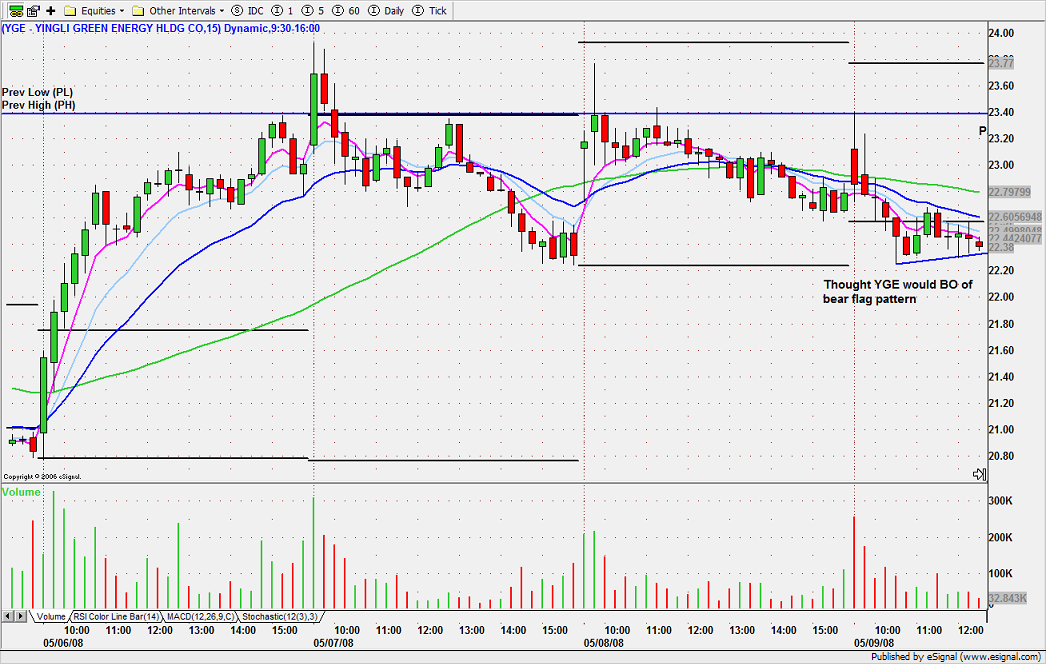Click the 'Thought YGE would BO of' annotation
The image size is (1046, 664).
898,284
